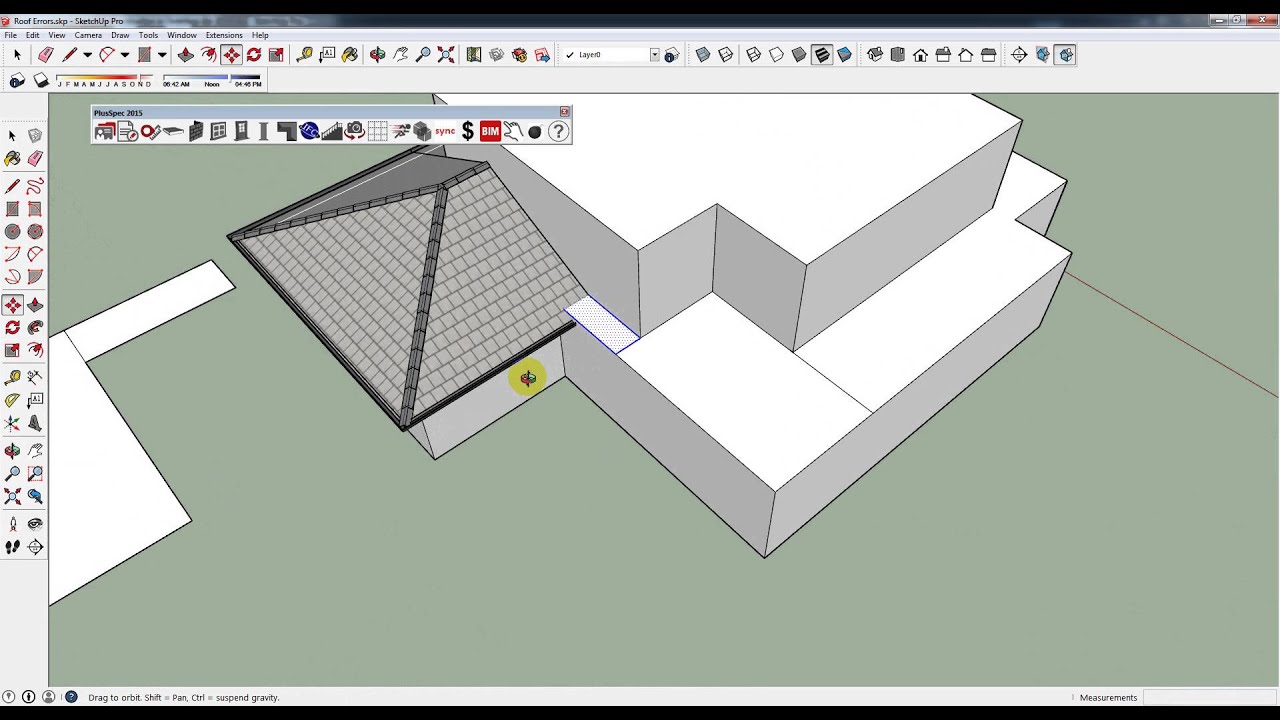Open PlusSpec wall tool (brick icon)
Image resolution: width=1280 pixels, height=720 pixels.
coord(196,131)
